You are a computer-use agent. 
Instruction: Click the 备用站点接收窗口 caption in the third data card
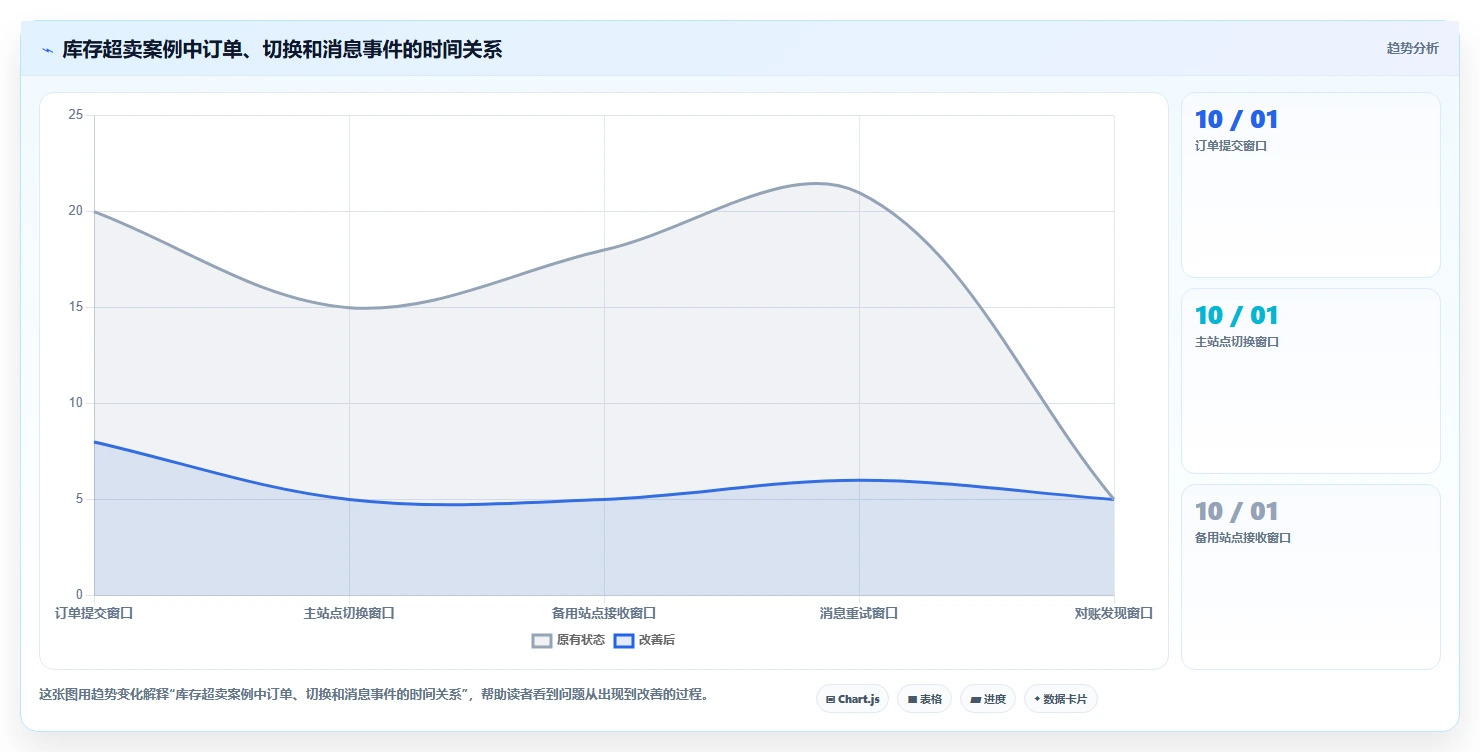1243,537
